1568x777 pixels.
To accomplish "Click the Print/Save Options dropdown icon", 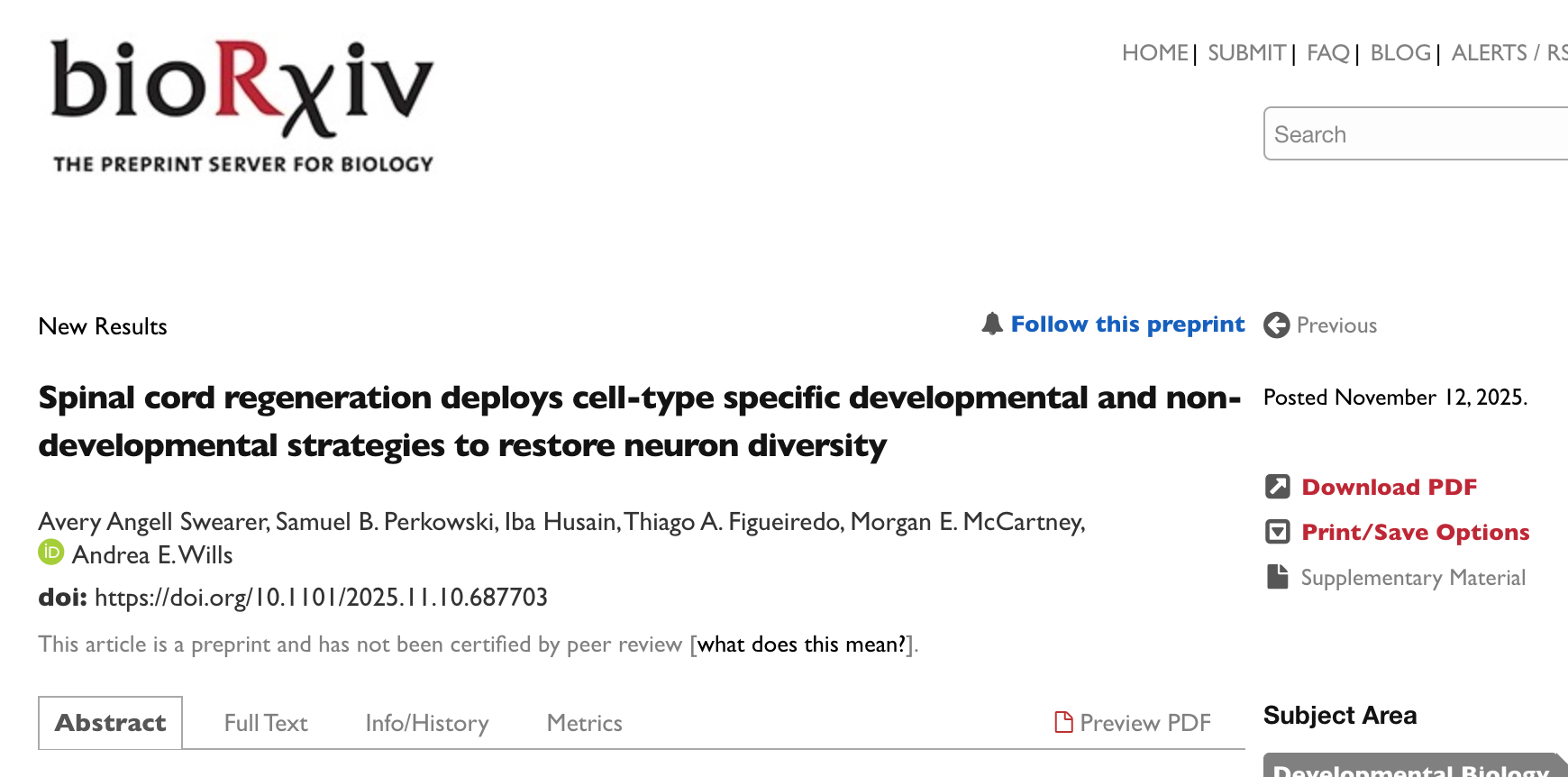I will [x=1278, y=532].
